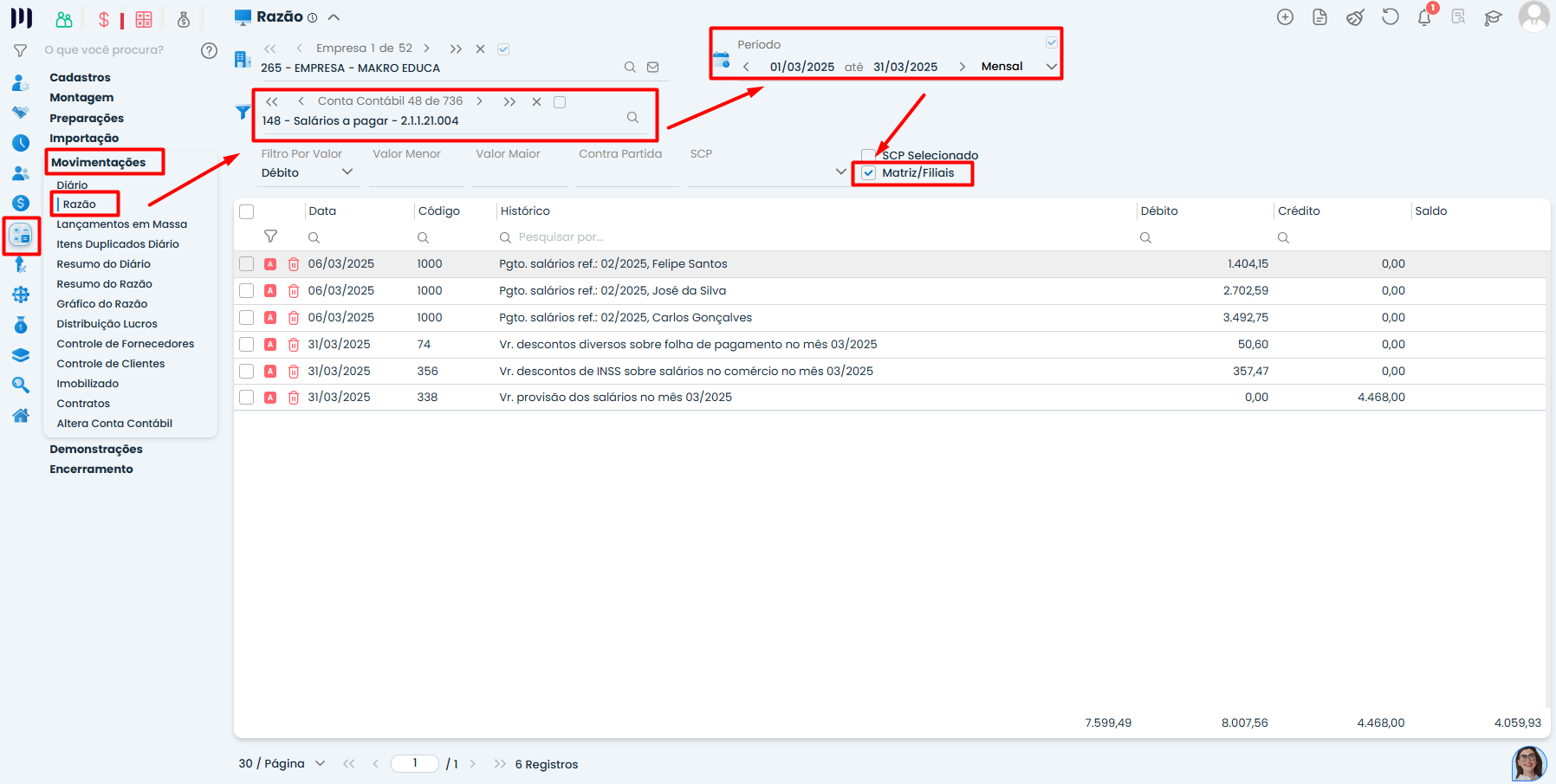Click the red dollar sign icon
Screen dimensions: 1556x784
click(104, 19)
